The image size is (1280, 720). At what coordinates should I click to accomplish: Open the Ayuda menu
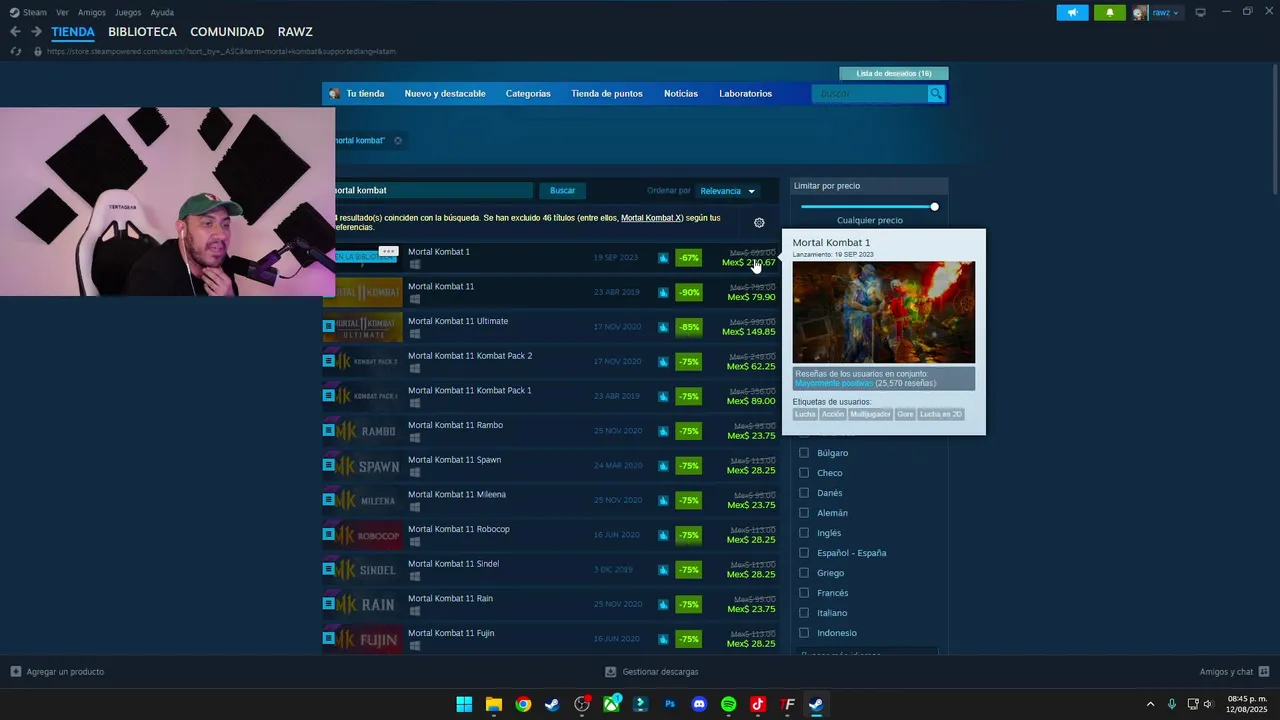point(162,13)
